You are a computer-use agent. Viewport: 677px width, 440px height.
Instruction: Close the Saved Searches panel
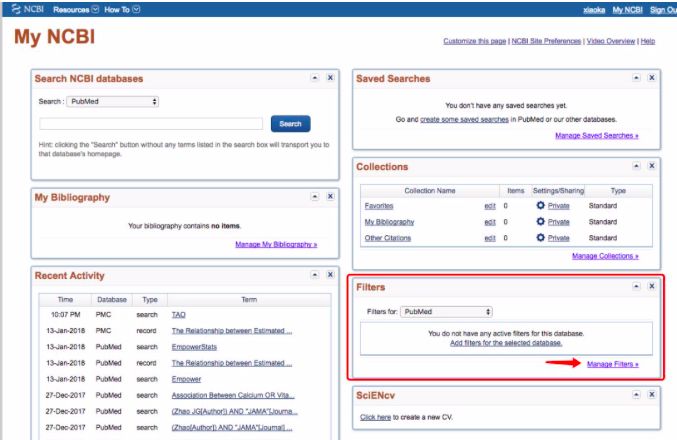652,78
